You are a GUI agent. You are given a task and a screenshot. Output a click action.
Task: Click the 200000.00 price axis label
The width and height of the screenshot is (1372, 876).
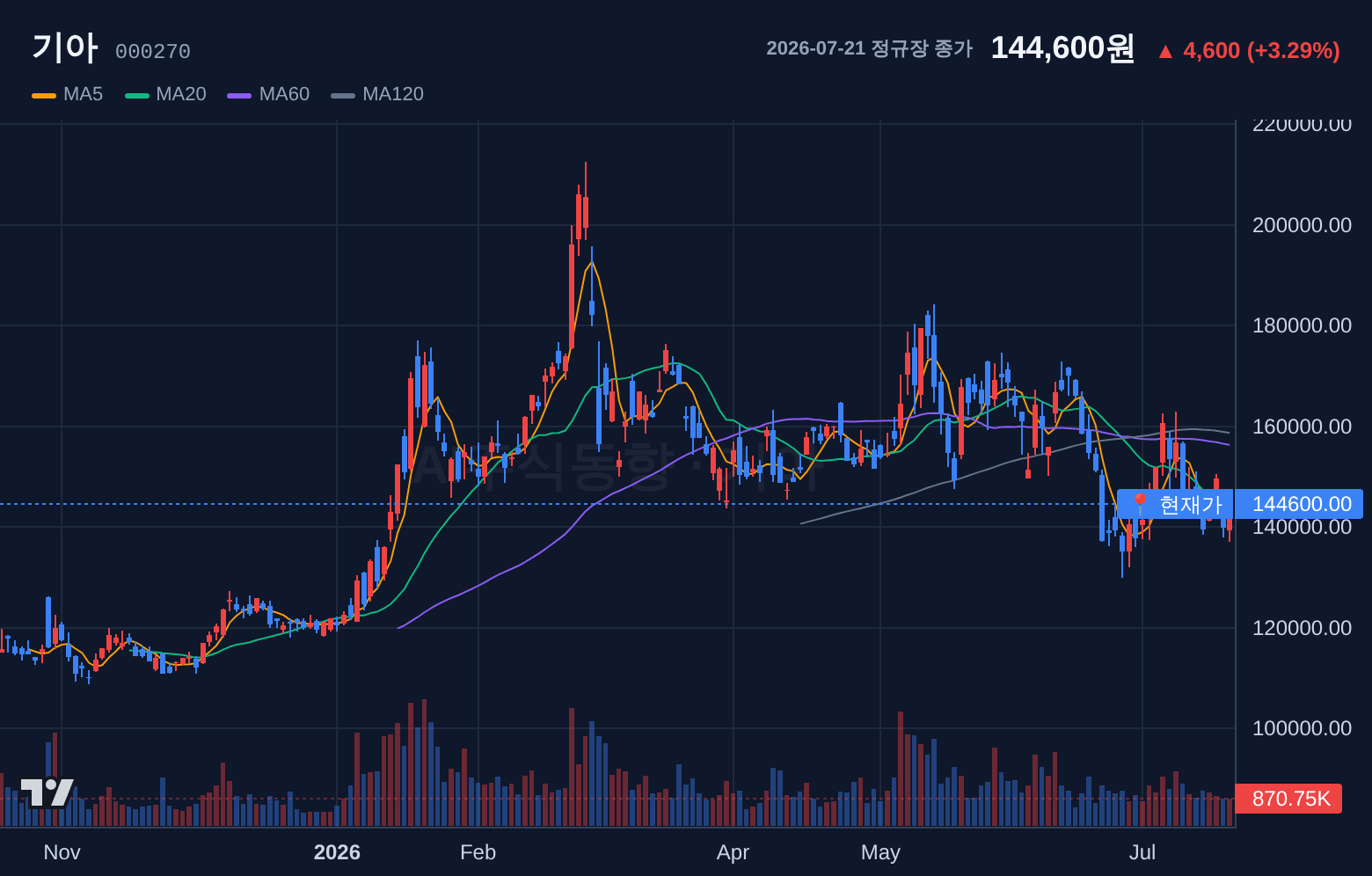1302,225
